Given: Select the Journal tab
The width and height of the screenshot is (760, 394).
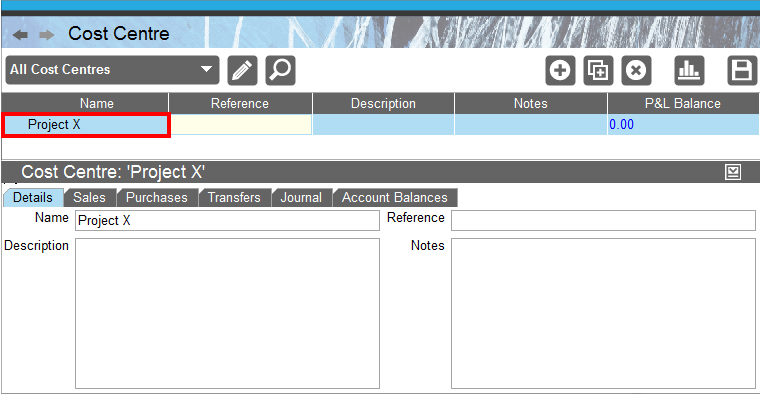Looking at the screenshot, I should [301, 198].
